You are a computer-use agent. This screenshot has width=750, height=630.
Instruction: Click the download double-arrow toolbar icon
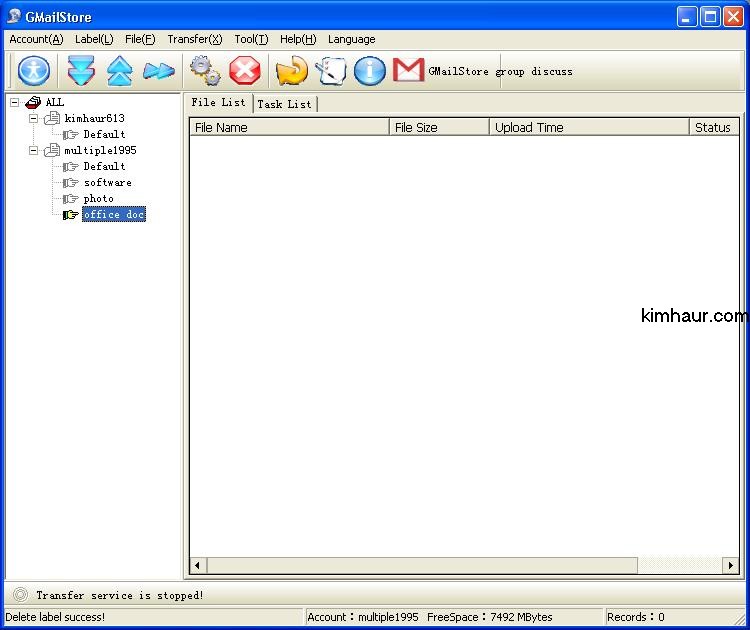point(81,71)
